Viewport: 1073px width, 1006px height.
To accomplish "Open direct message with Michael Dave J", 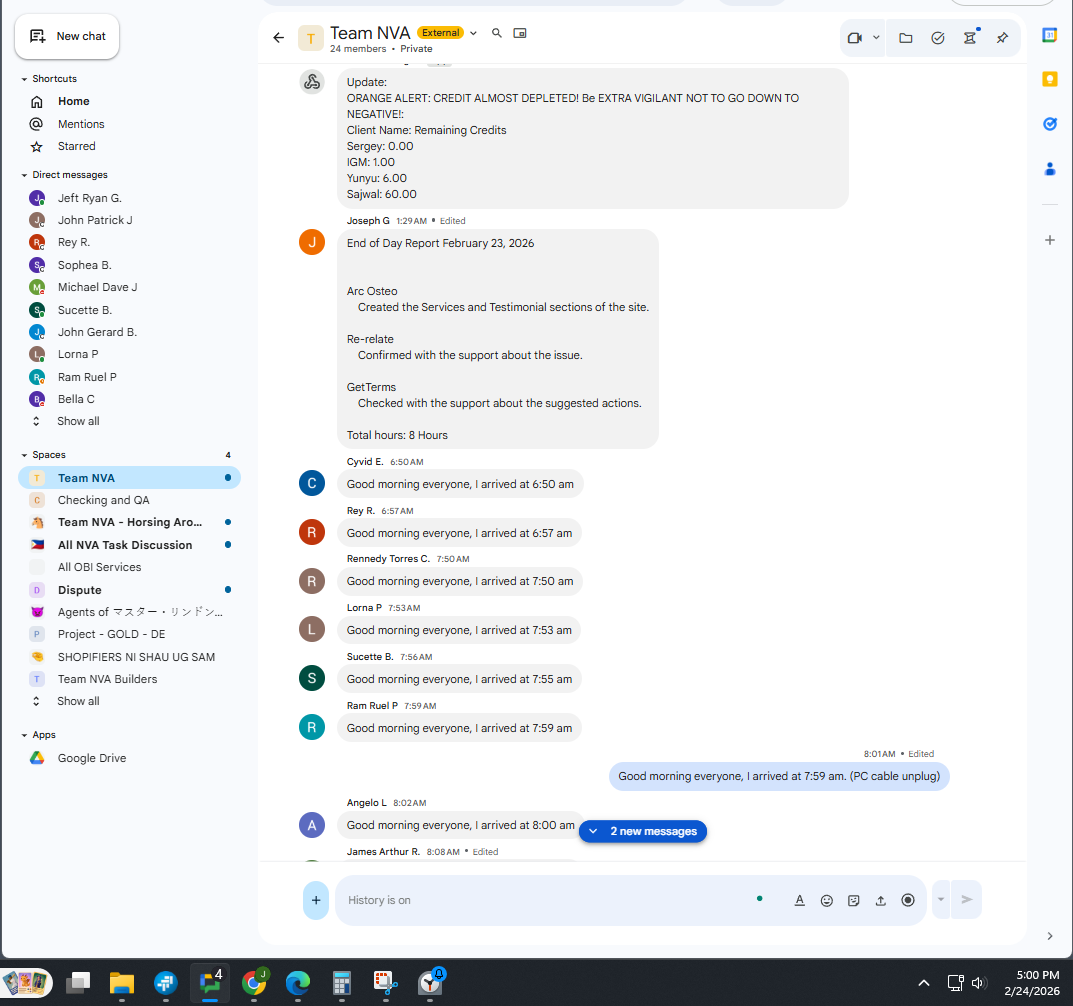I will coord(98,287).
